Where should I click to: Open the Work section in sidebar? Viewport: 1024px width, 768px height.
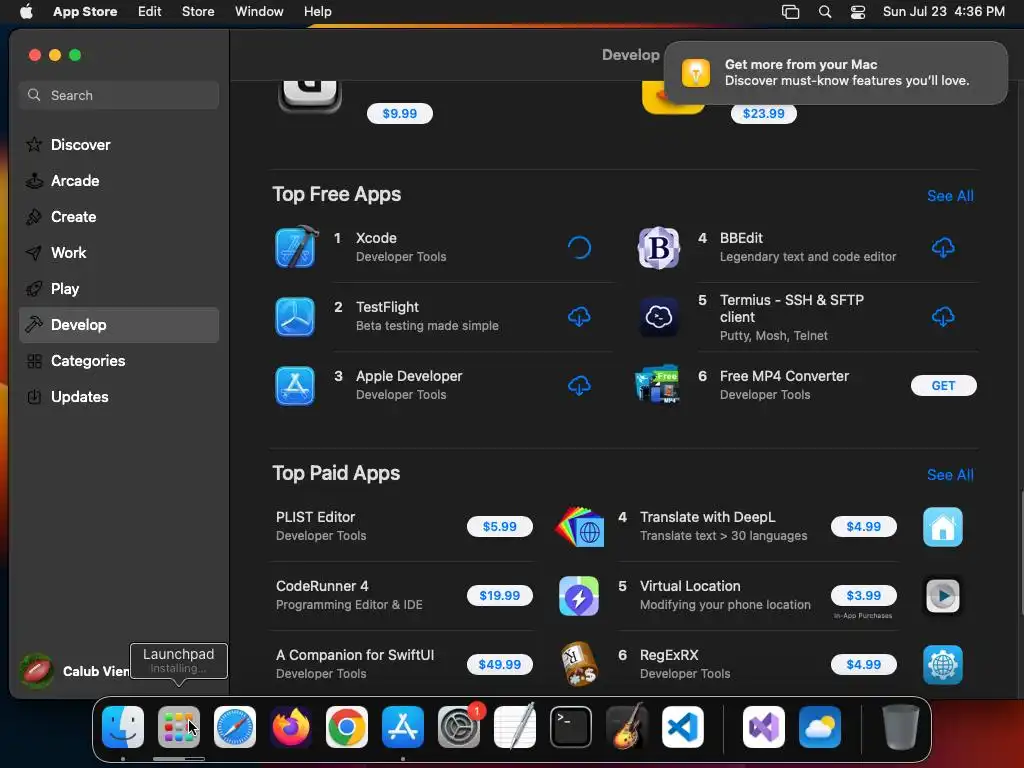tap(119, 253)
